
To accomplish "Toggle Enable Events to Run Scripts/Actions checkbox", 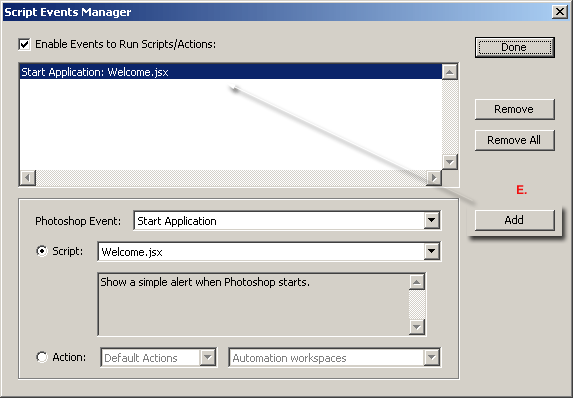I will [x=24, y=45].
